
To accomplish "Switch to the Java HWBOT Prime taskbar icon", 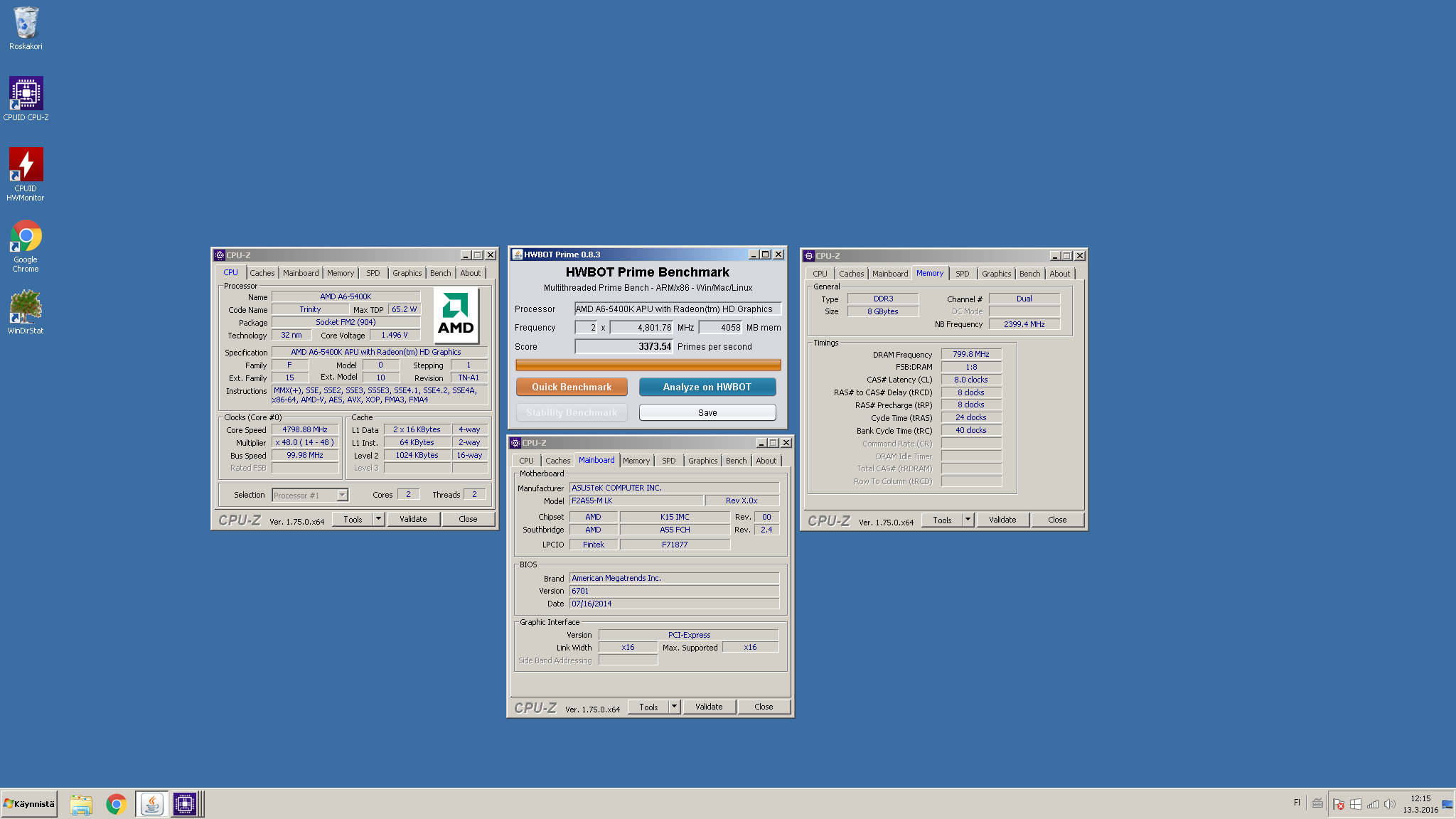I will point(151,804).
